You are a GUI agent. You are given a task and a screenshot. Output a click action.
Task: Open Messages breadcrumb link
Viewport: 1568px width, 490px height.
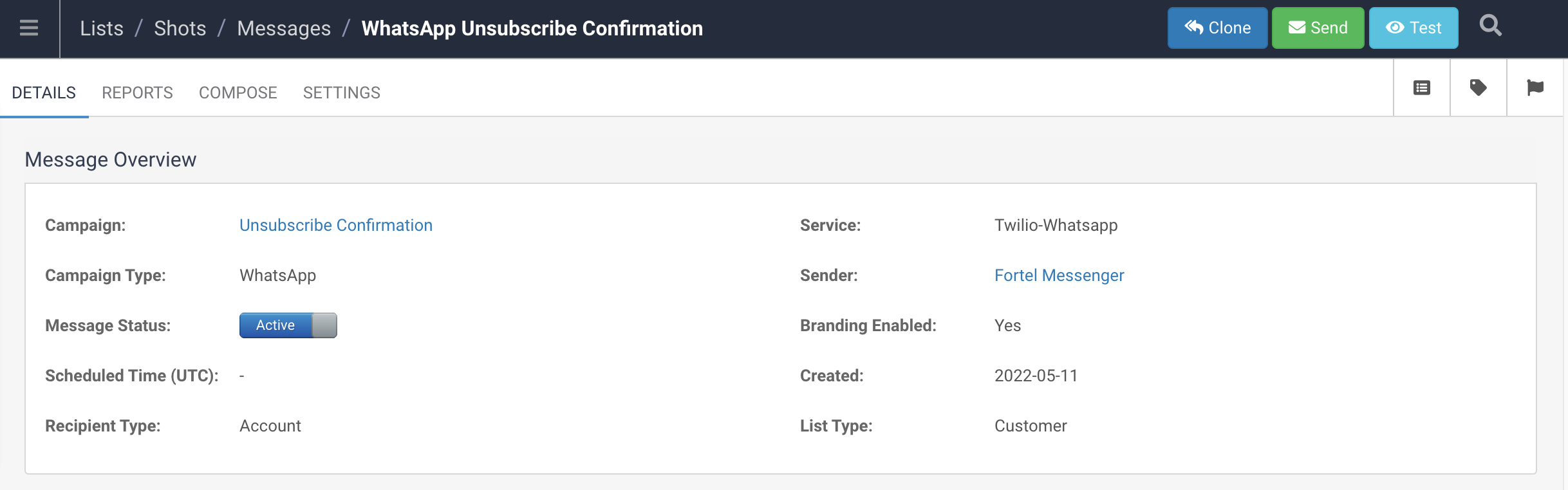(x=284, y=28)
